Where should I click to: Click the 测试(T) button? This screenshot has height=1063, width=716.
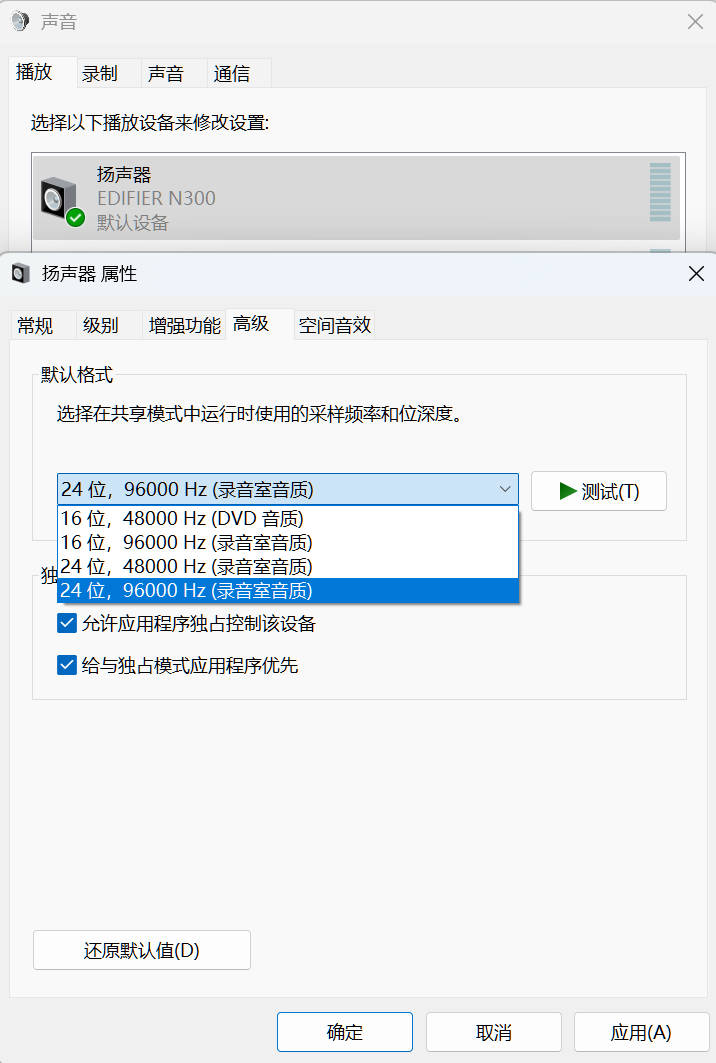tap(599, 491)
